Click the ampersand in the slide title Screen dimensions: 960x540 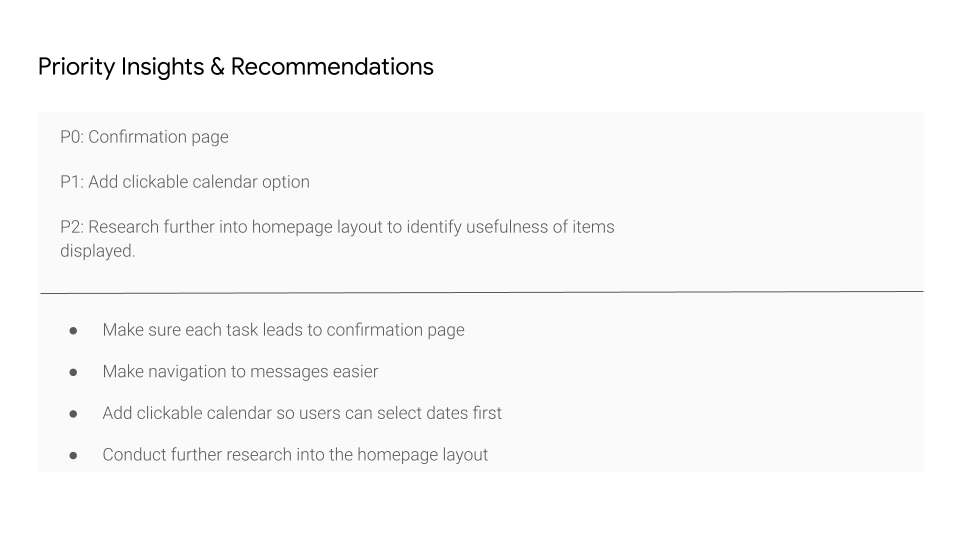pyautogui.click(x=217, y=67)
